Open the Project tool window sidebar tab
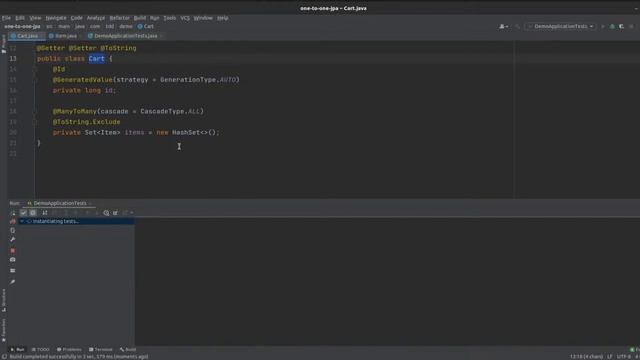This screenshot has width=640, height=360. (4, 44)
